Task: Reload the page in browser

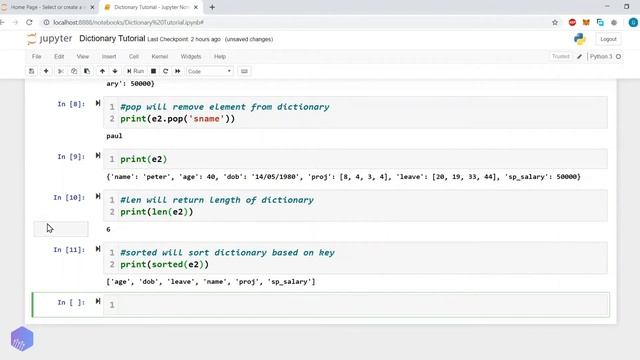Action: 29,22
